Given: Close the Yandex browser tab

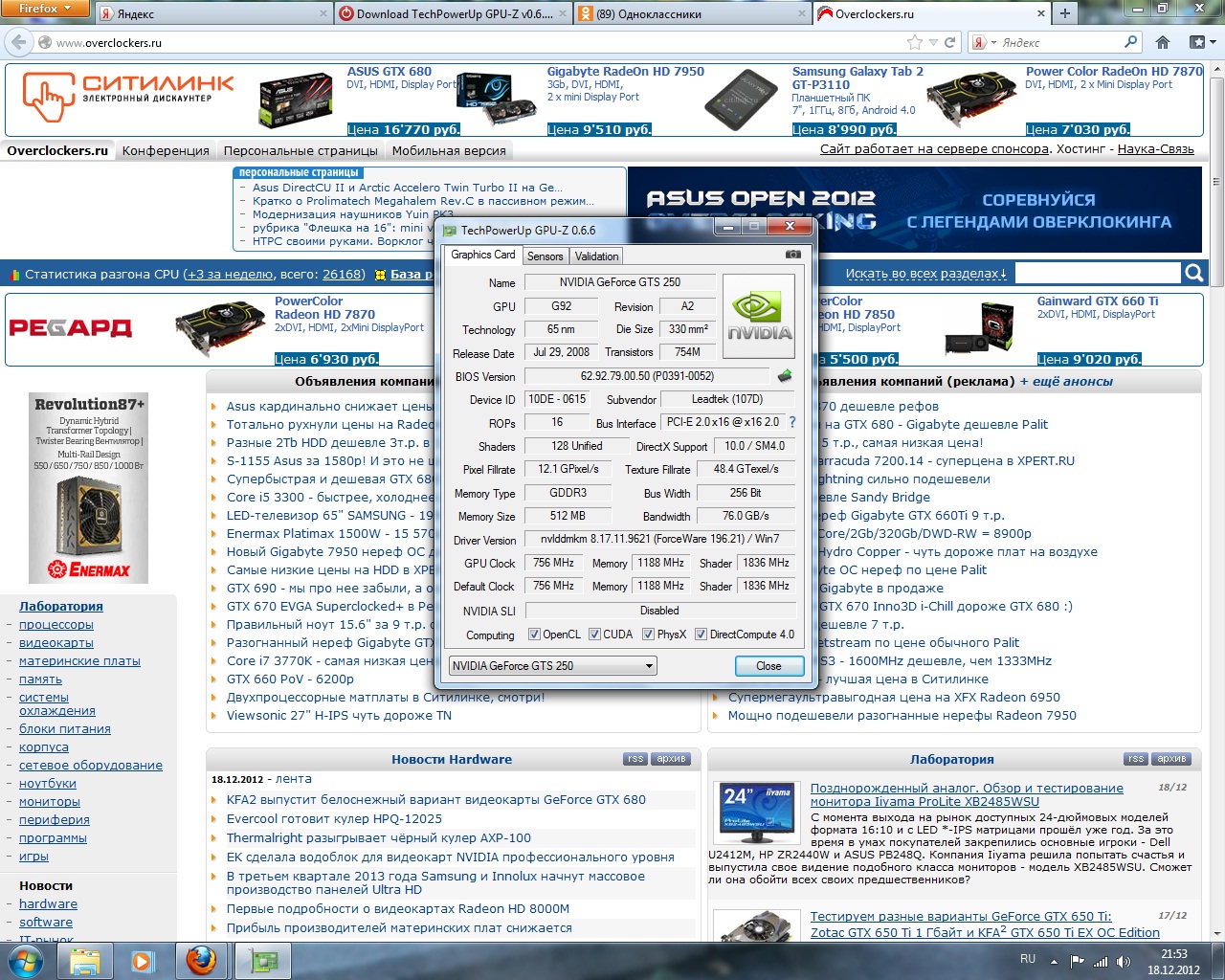Looking at the screenshot, I should [x=323, y=13].
